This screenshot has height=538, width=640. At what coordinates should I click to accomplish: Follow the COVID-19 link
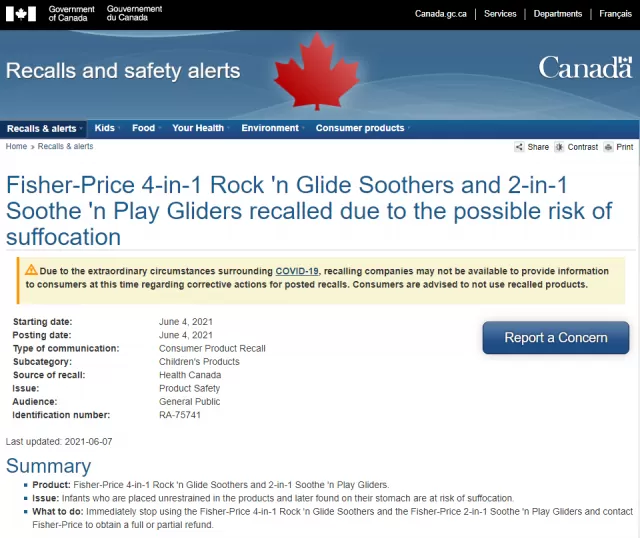coord(297,271)
